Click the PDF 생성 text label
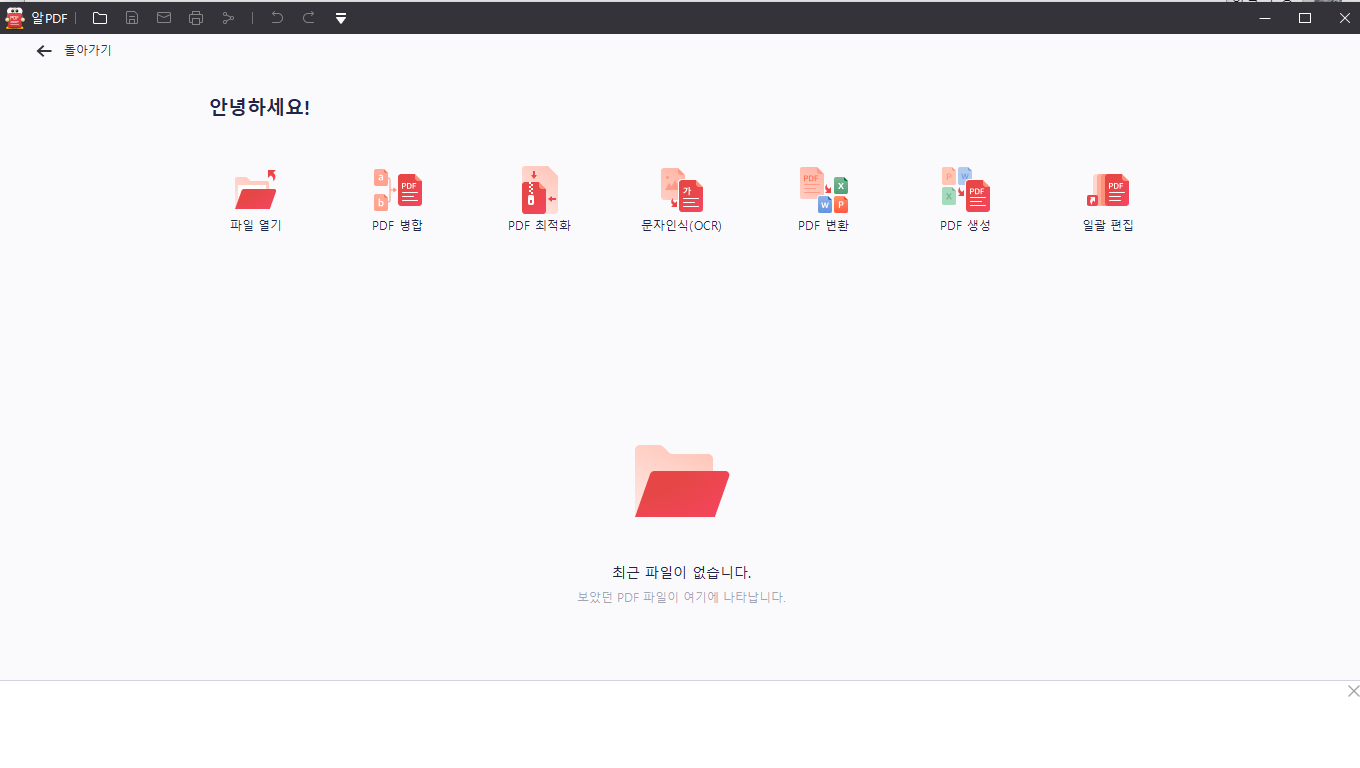This screenshot has height=768, width=1360. coord(966,226)
